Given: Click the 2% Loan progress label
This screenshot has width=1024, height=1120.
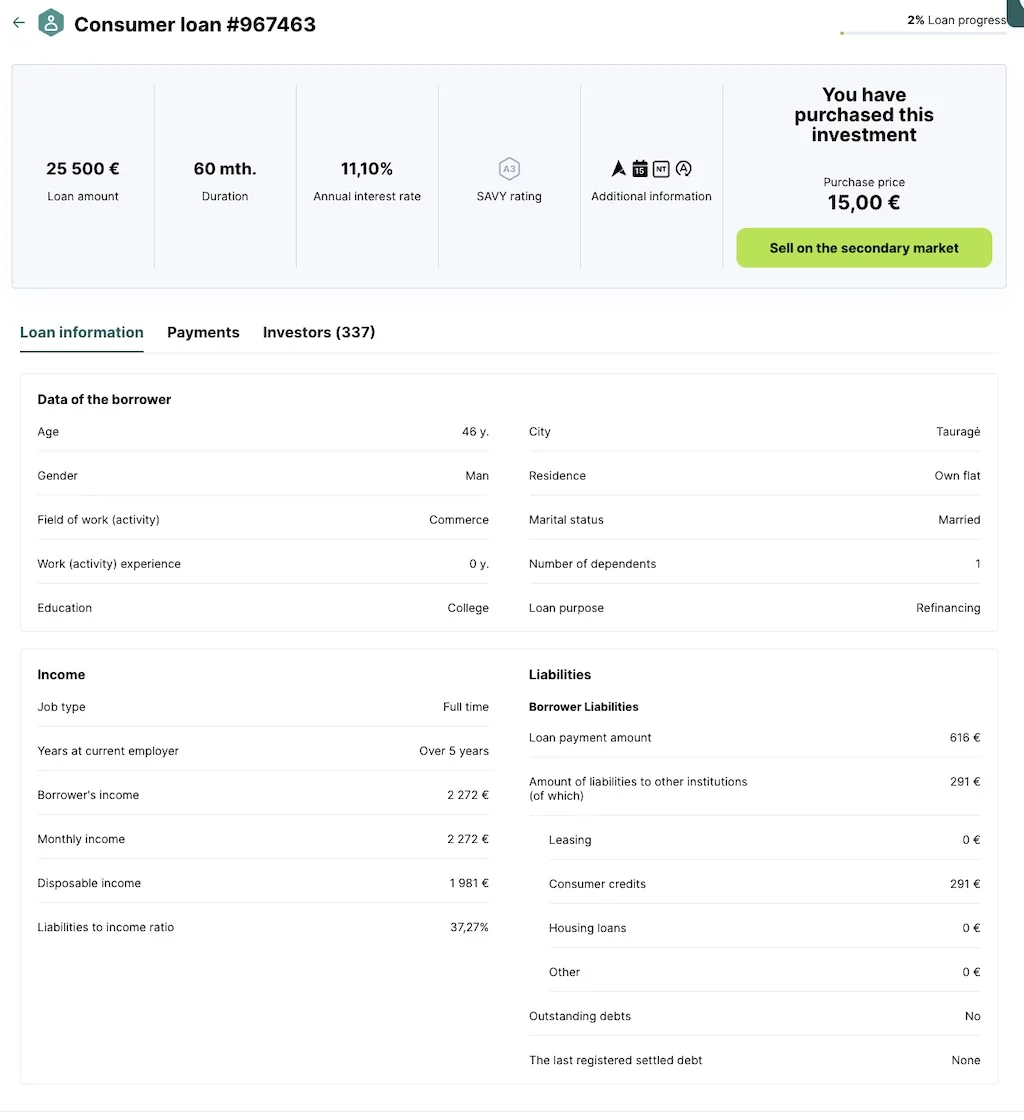Looking at the screenshot, I should point(957,20).
